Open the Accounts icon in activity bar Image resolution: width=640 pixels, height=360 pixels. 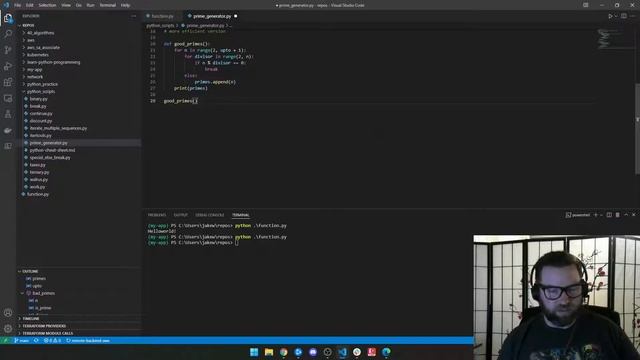point(8,313)
